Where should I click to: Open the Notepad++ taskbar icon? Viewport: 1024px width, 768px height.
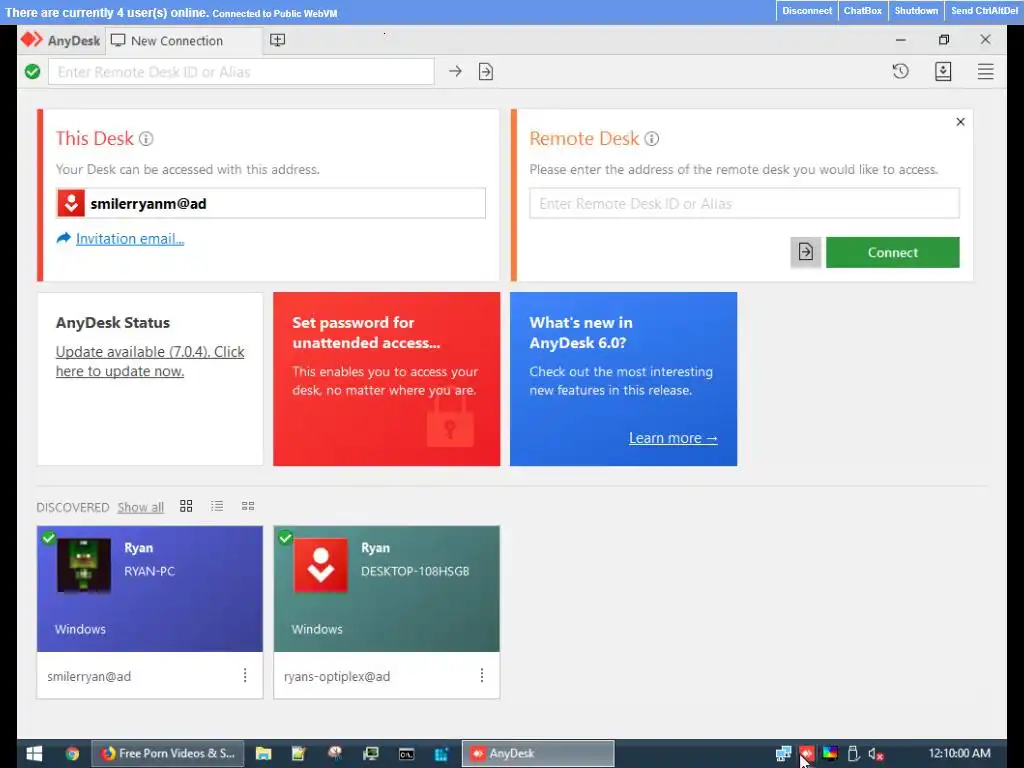click(x=298, y=754)
